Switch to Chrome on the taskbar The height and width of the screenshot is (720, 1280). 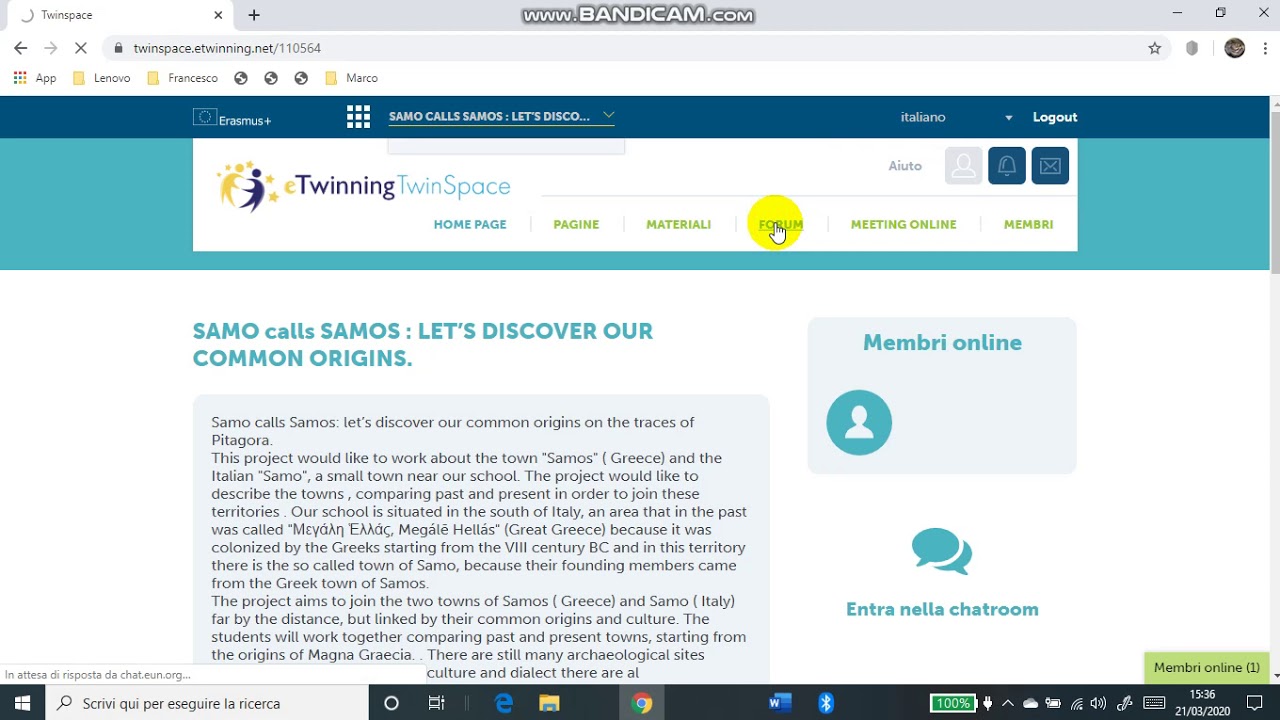(x=642, y=703)
